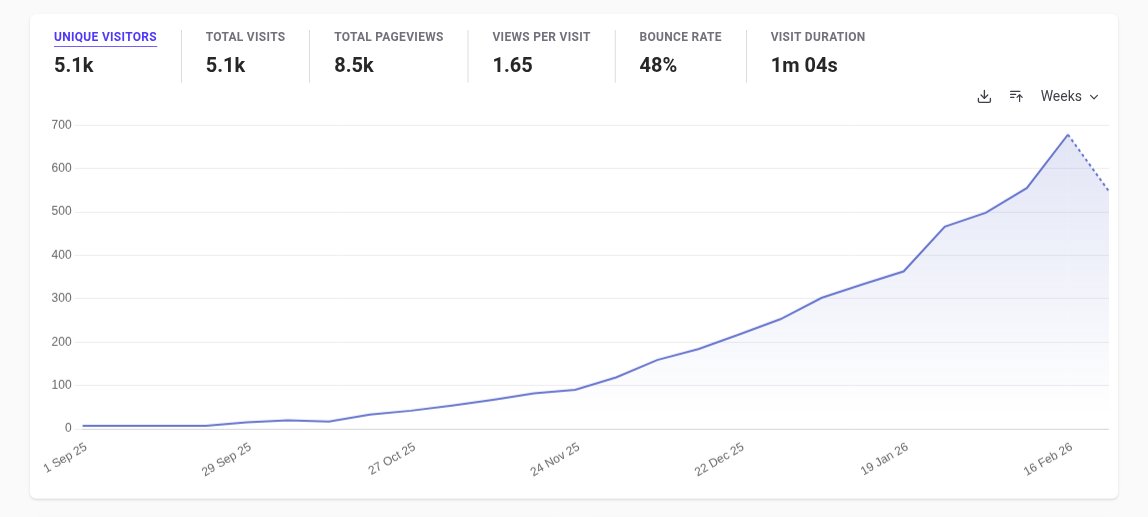Select the Unique Visitors metric
The width and height of the screenshot is (1148, 517).
pos(105,37)
